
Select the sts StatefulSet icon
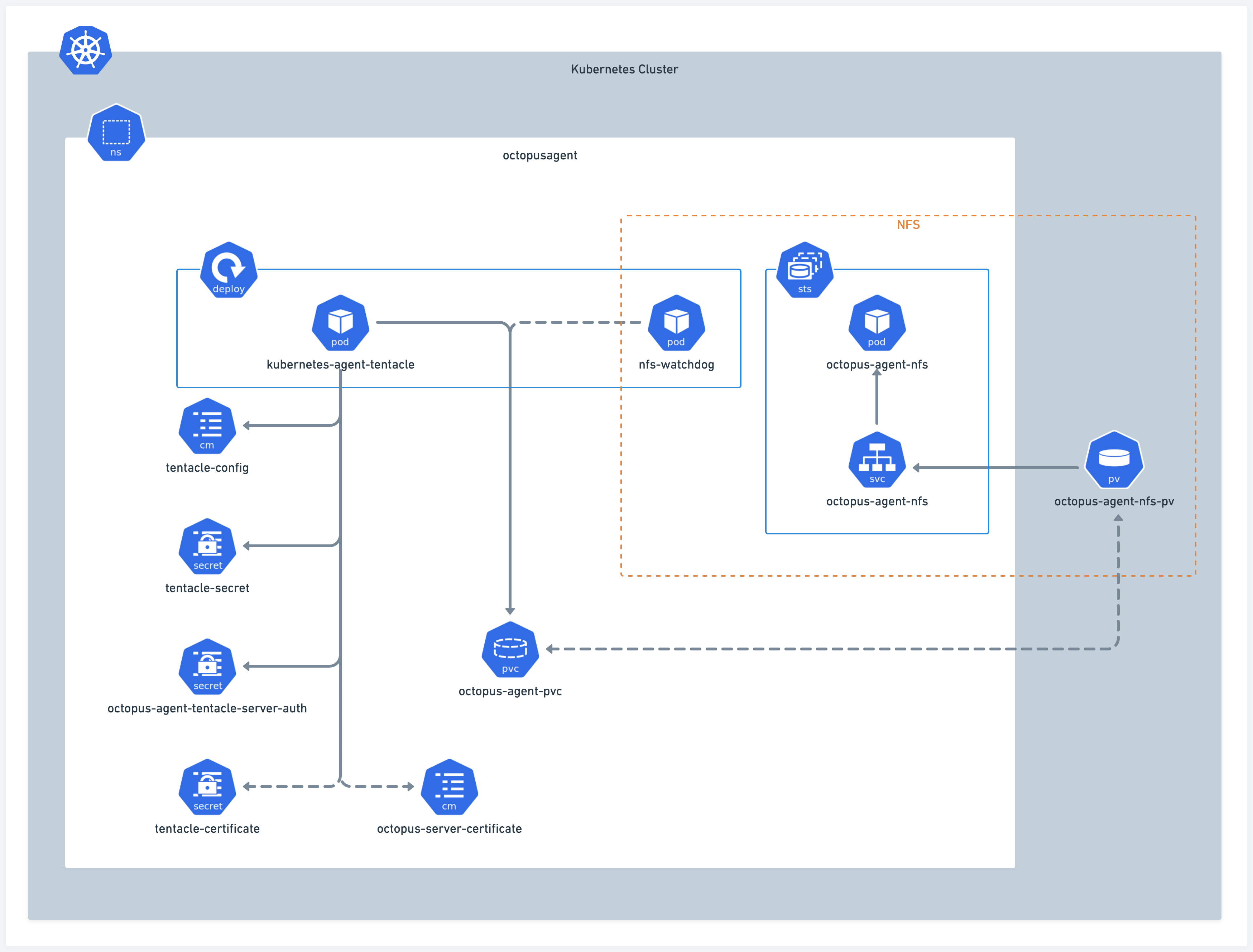coord(805,270)
